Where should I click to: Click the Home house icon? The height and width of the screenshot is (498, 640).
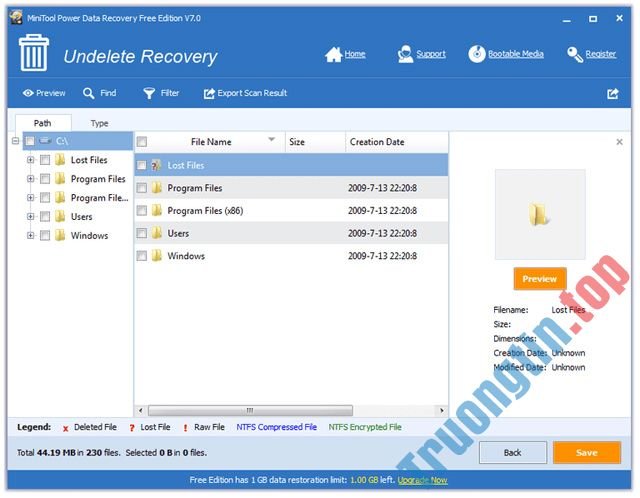(x=333, y=54)
